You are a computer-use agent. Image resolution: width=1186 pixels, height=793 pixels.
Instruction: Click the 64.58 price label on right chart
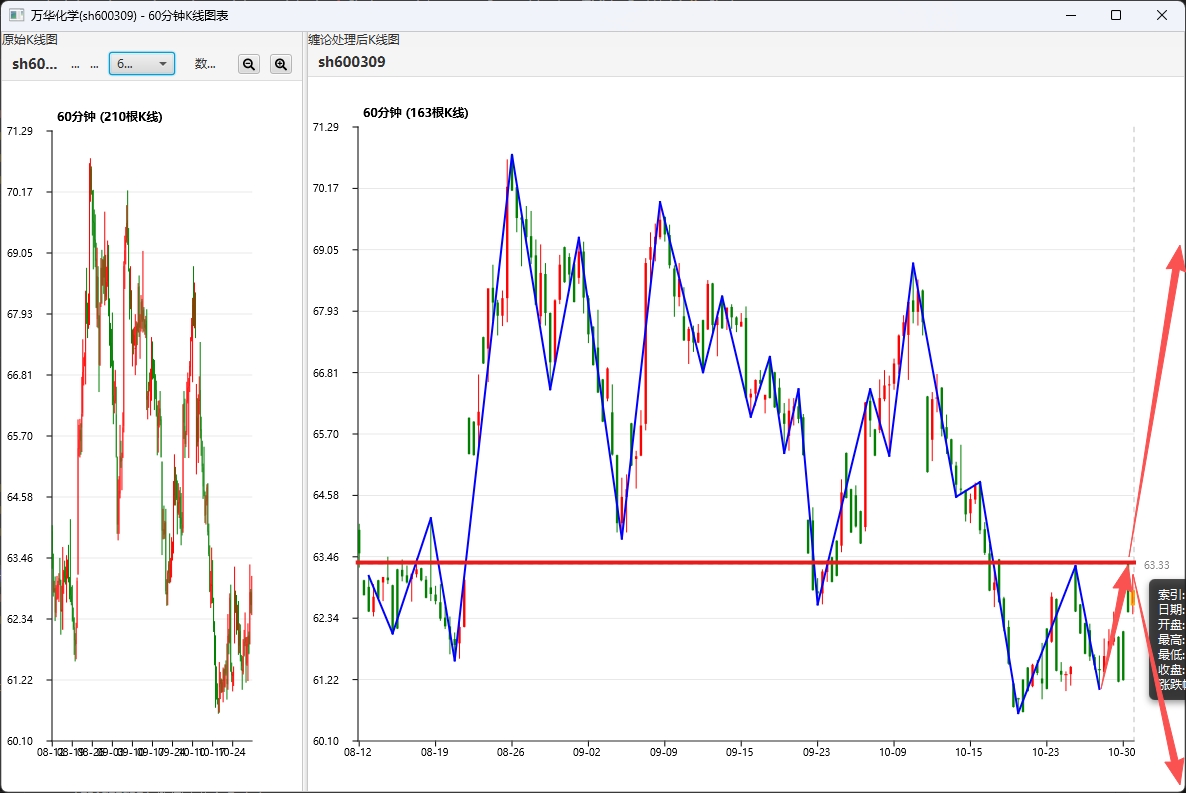(x=326, y=496)
